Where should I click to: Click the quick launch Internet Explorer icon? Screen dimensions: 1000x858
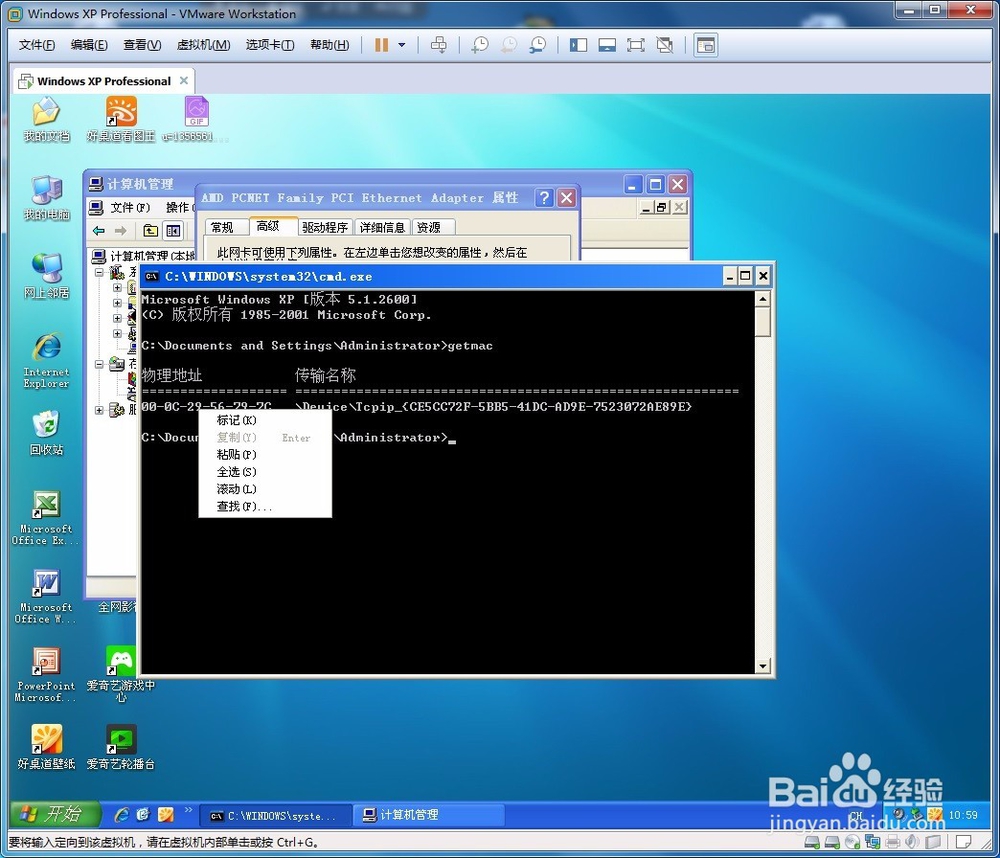coord(121,815)
